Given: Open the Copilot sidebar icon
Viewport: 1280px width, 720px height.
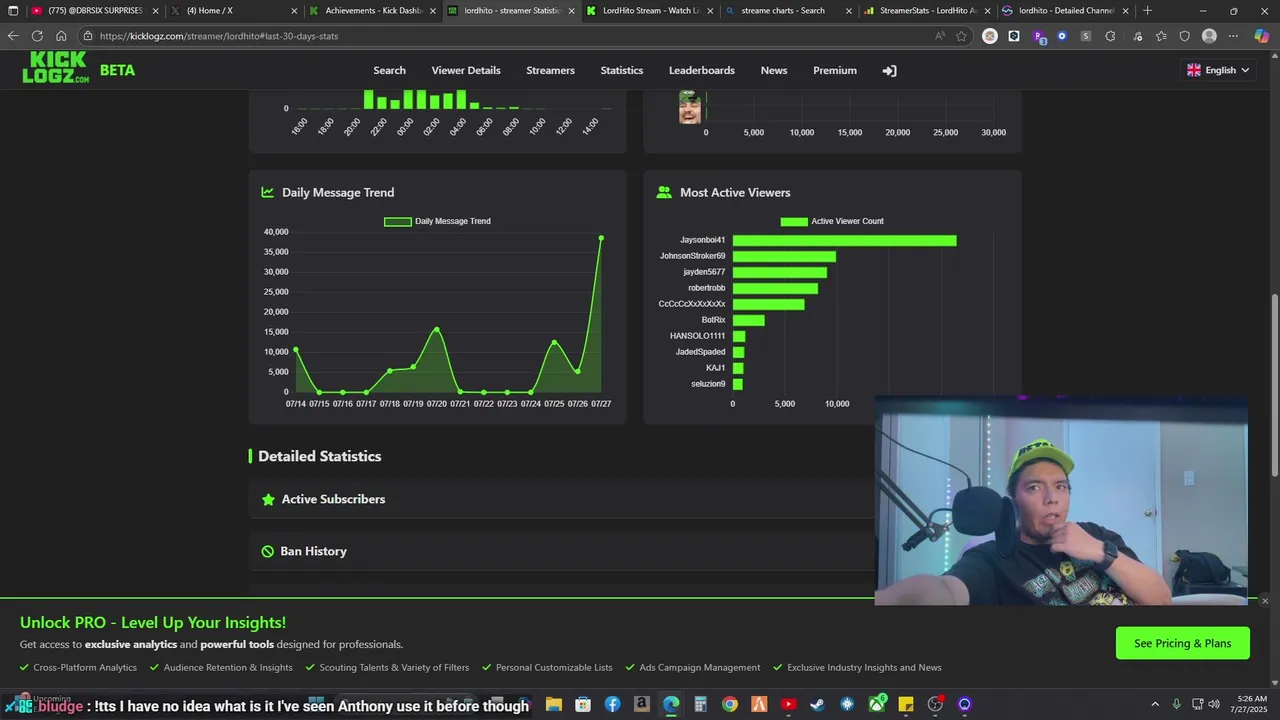Looking at the screenshot, I should tap(1262, 36).
